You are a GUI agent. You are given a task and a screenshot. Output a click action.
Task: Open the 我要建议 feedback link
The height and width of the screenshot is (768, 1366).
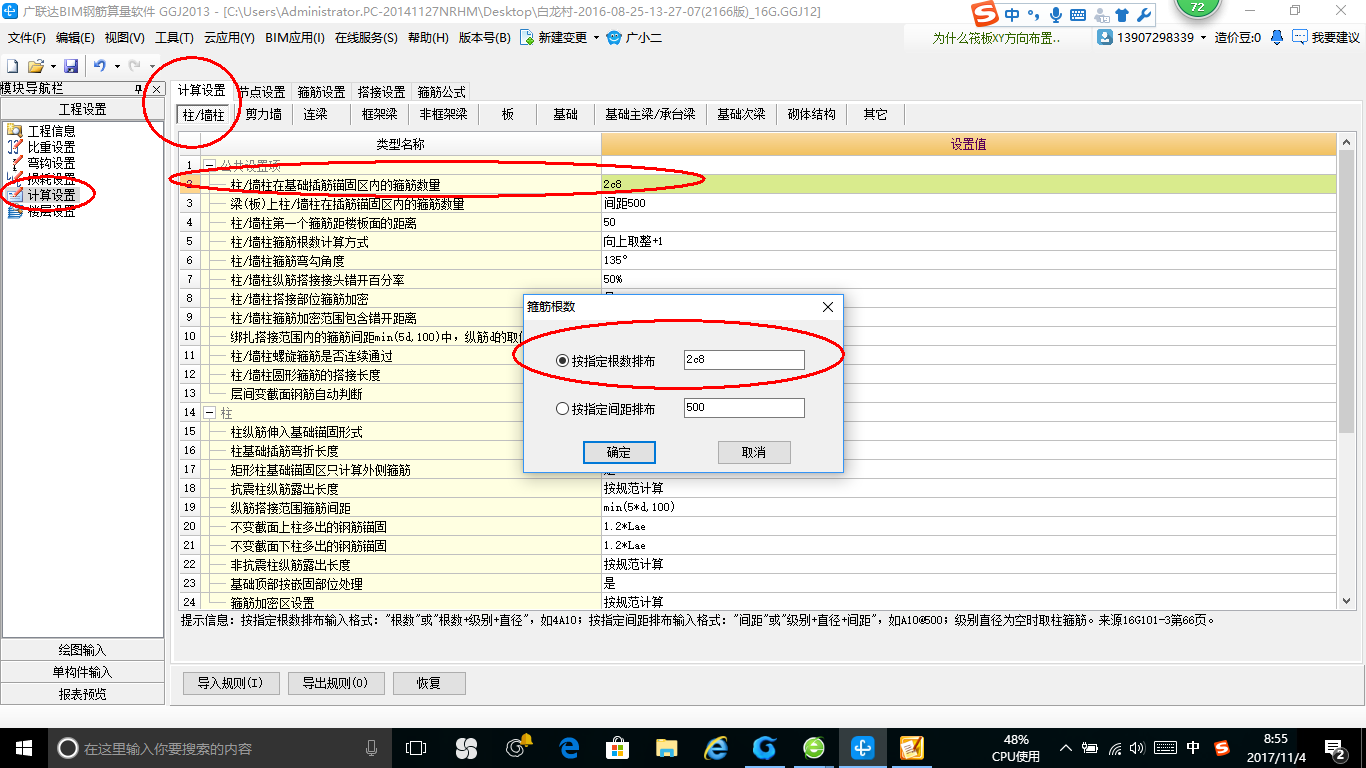1326,38
